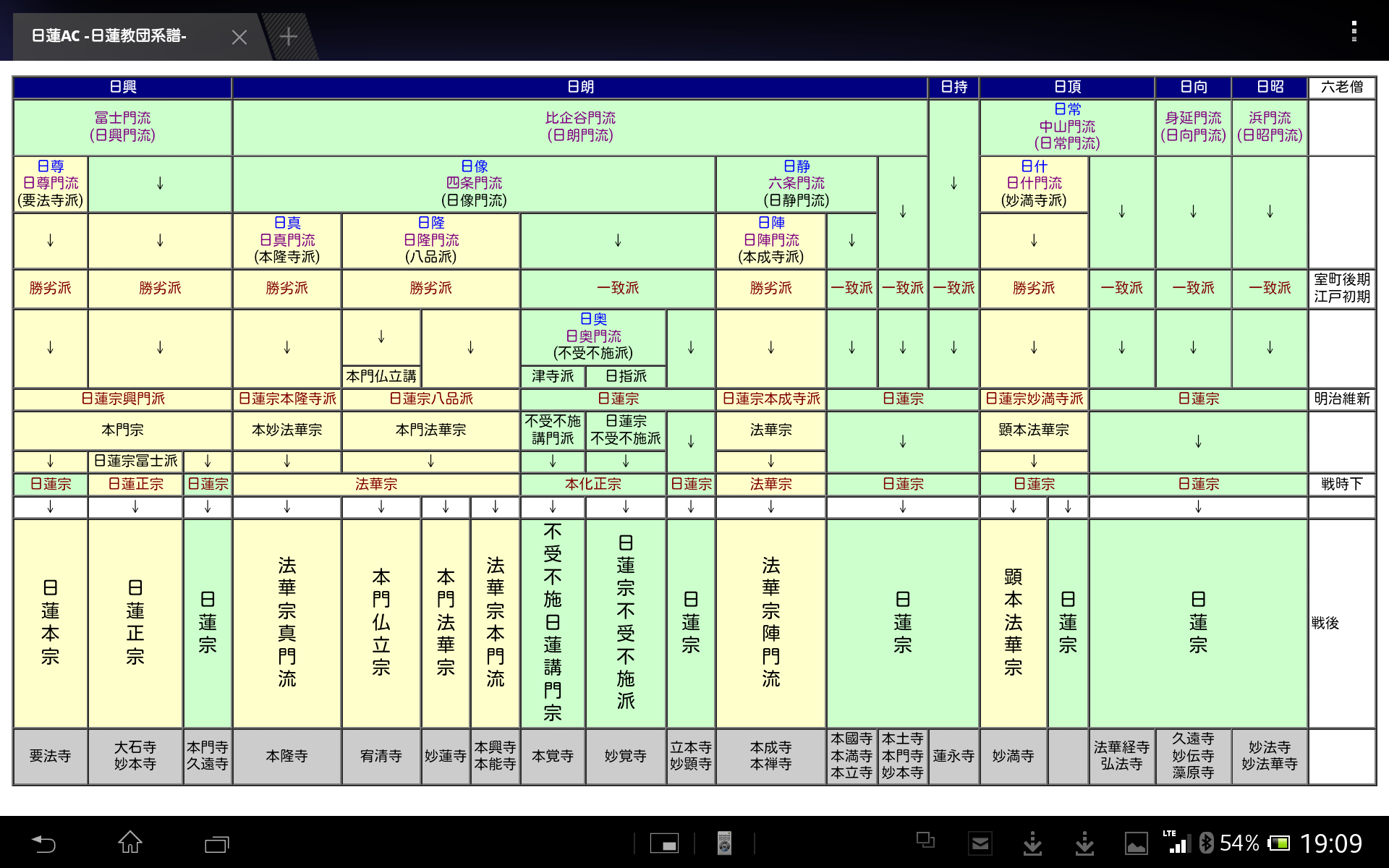Open the gallery image notification icon
The width and height of the screenshot is (1389, 868).
1136,843
